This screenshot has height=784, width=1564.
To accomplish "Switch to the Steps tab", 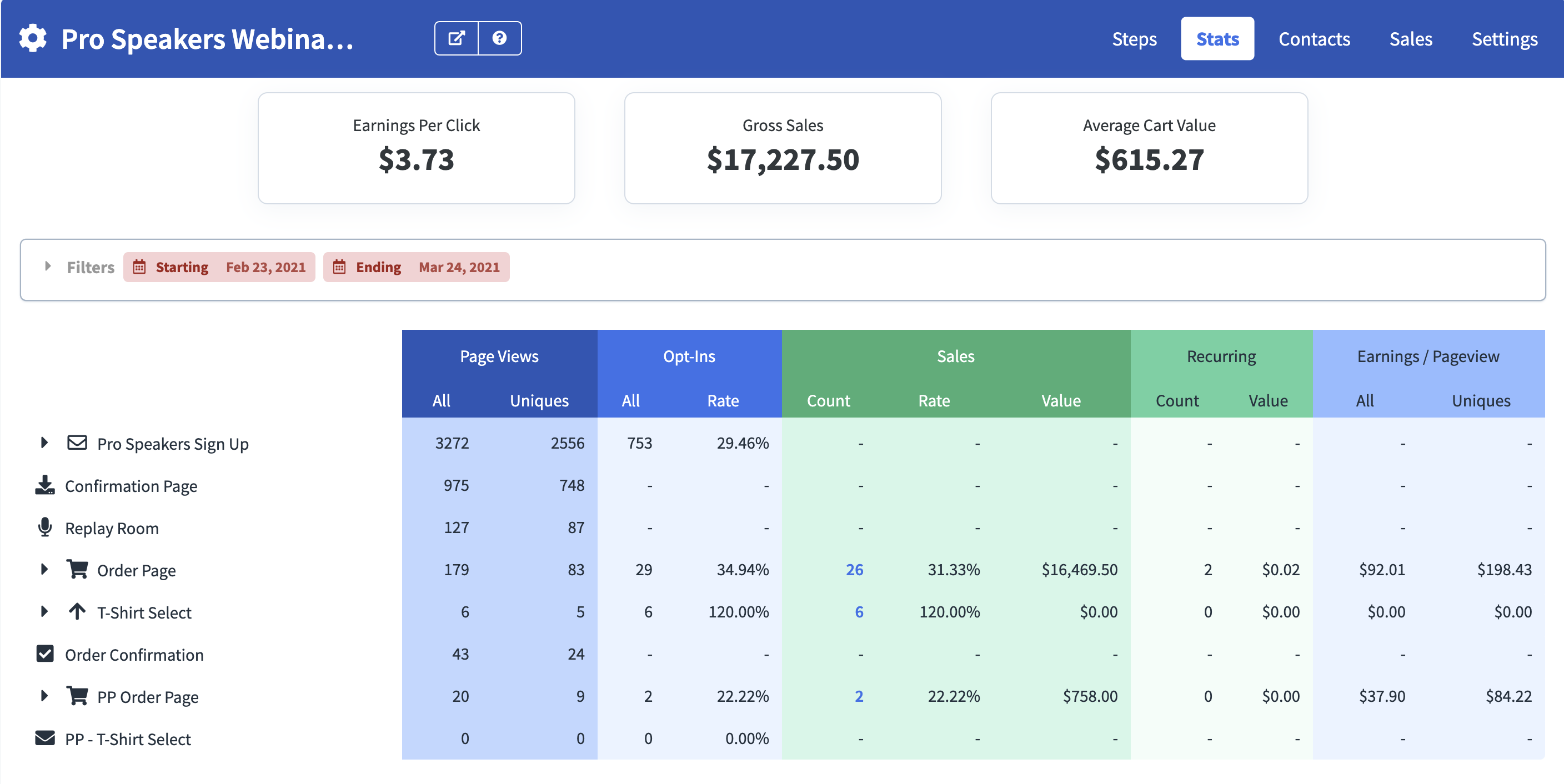I will pyautogui.click(x=1134, y=39).
